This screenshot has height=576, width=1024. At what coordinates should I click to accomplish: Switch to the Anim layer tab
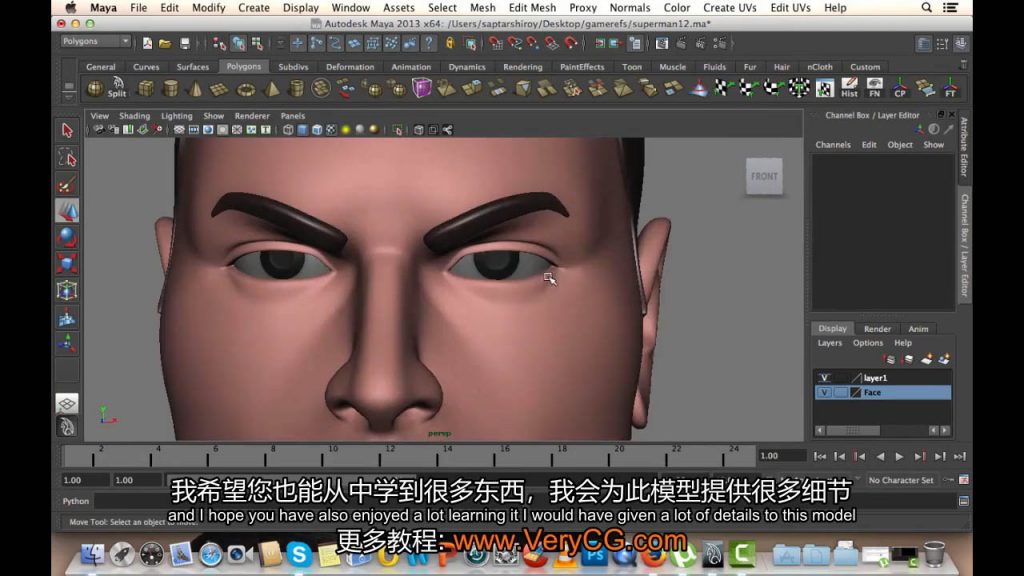pyautogui.click(x=918, y=328)
